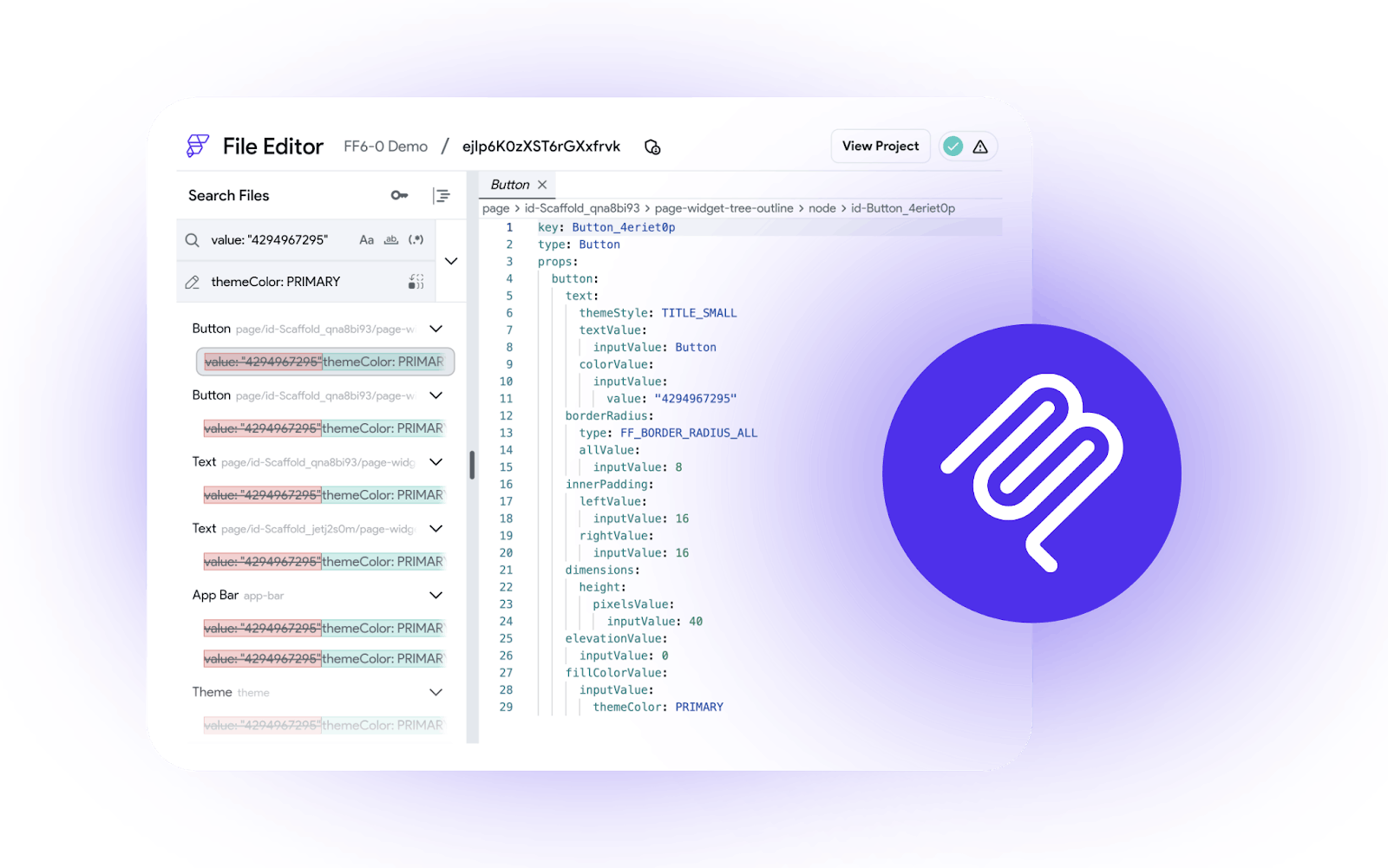Toggle Match Whole Word in search
Screen dimensions: 1388x868
click(391, 240)
